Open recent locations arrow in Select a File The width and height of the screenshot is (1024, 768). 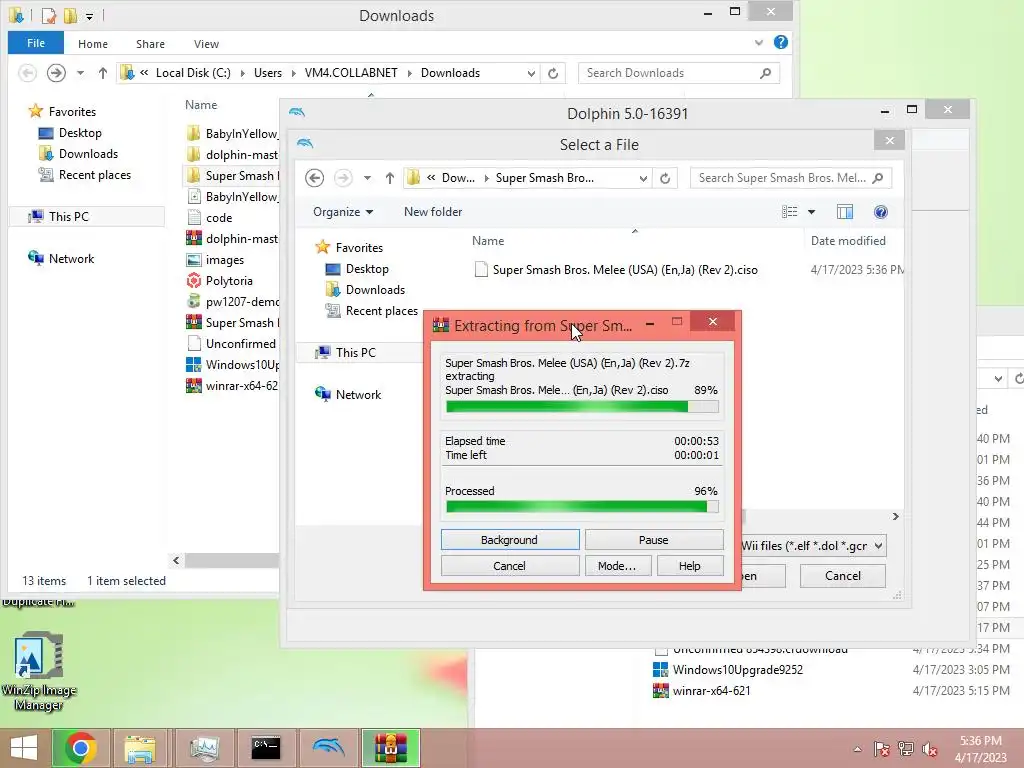(367, 178)
